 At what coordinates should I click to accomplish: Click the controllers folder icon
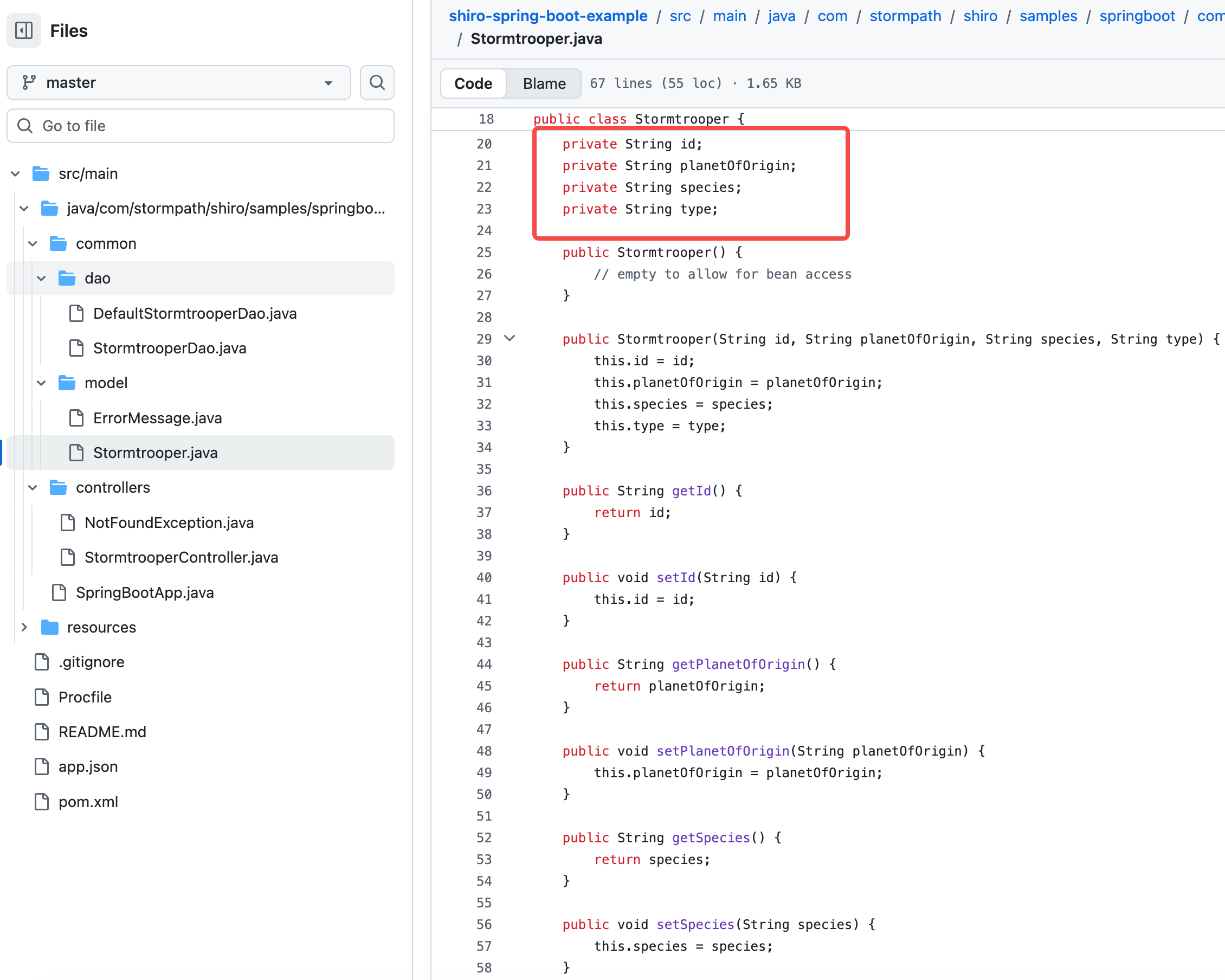59,487
